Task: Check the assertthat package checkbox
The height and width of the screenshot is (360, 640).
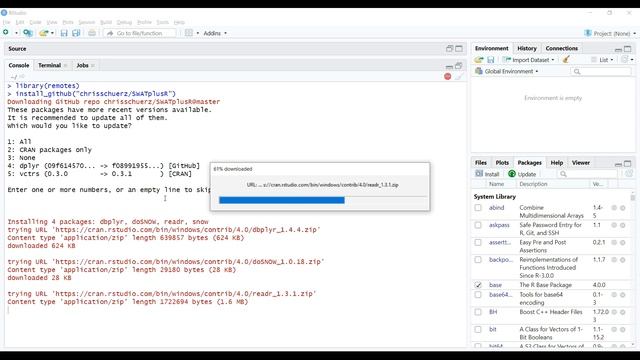Action: tap(478, 242)
